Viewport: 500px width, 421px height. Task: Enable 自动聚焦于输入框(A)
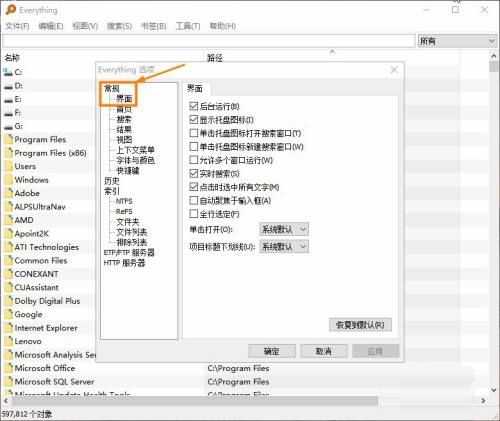click(x=194, y=200)
